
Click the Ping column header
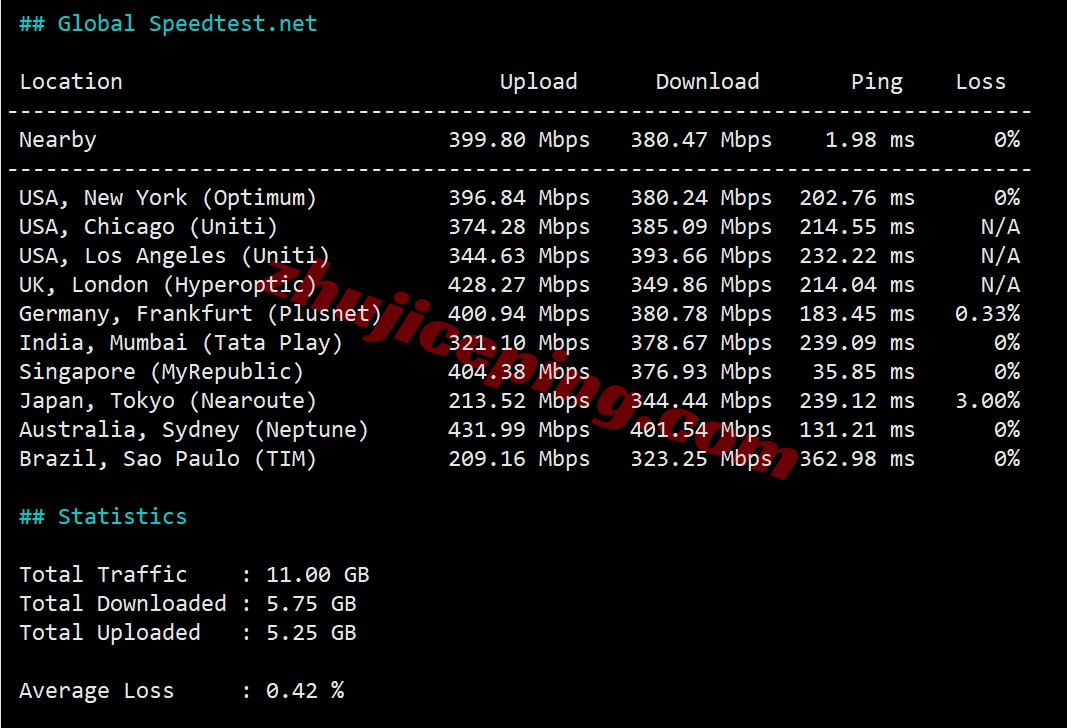click(x=876, y=82)
